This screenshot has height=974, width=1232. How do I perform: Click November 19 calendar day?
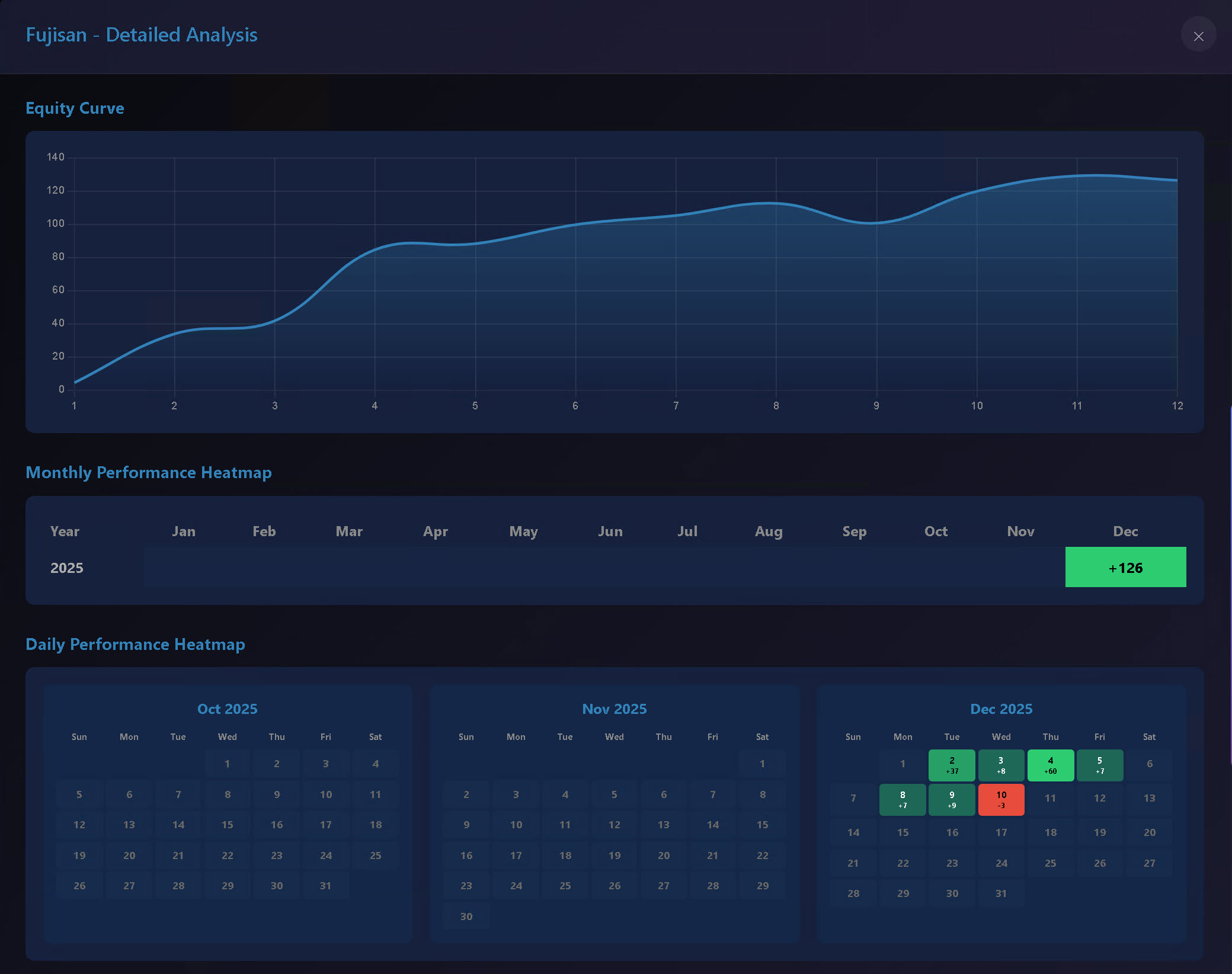click(x=615, y=856)
